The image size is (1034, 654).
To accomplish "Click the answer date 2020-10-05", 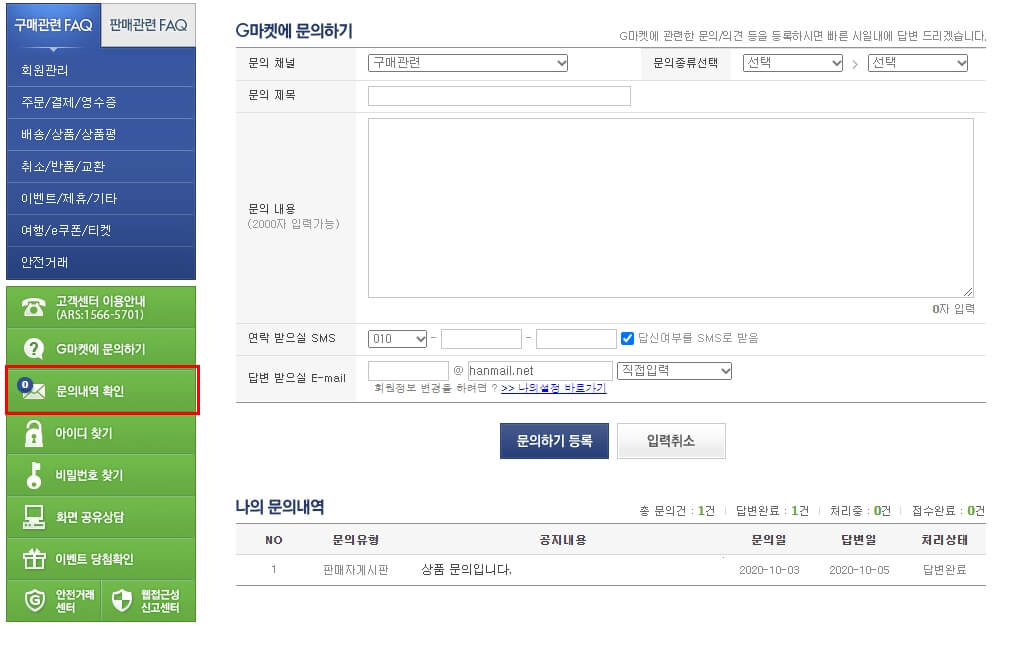I will (859, 570).
